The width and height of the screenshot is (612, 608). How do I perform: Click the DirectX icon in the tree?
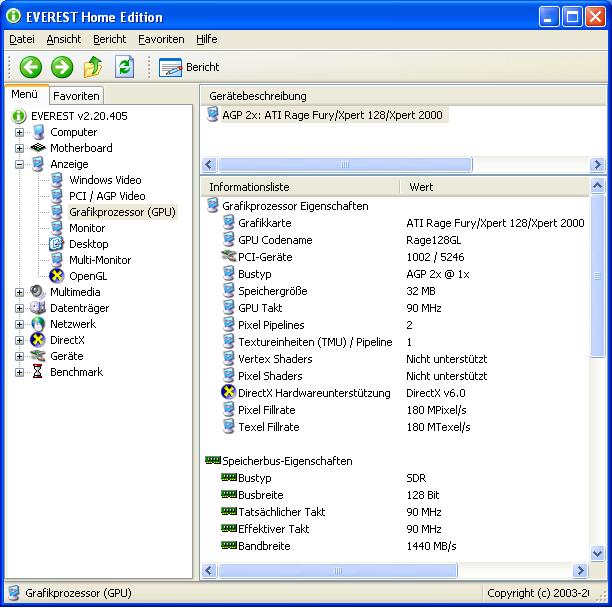(x=38, y=340)
